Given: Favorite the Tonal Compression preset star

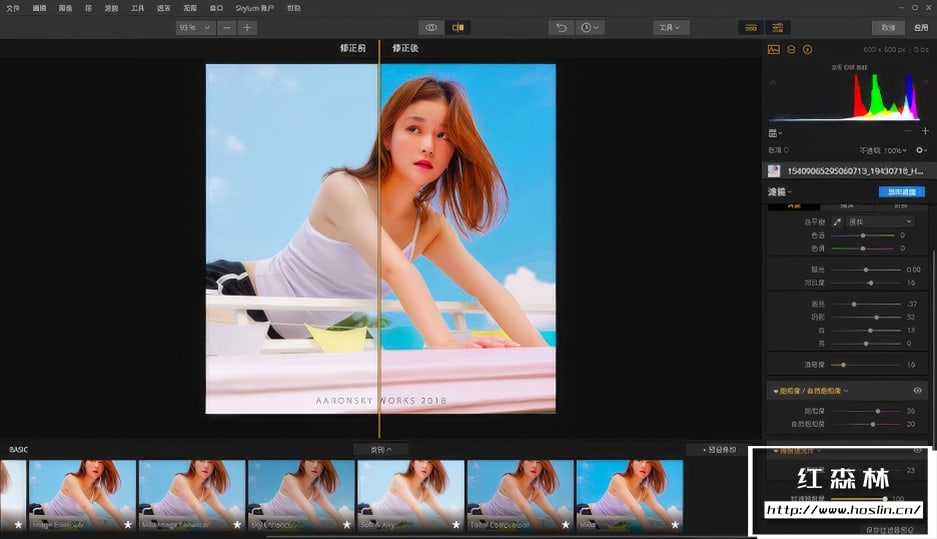Looking at the screenshot, I should click(x=565, y=525).
